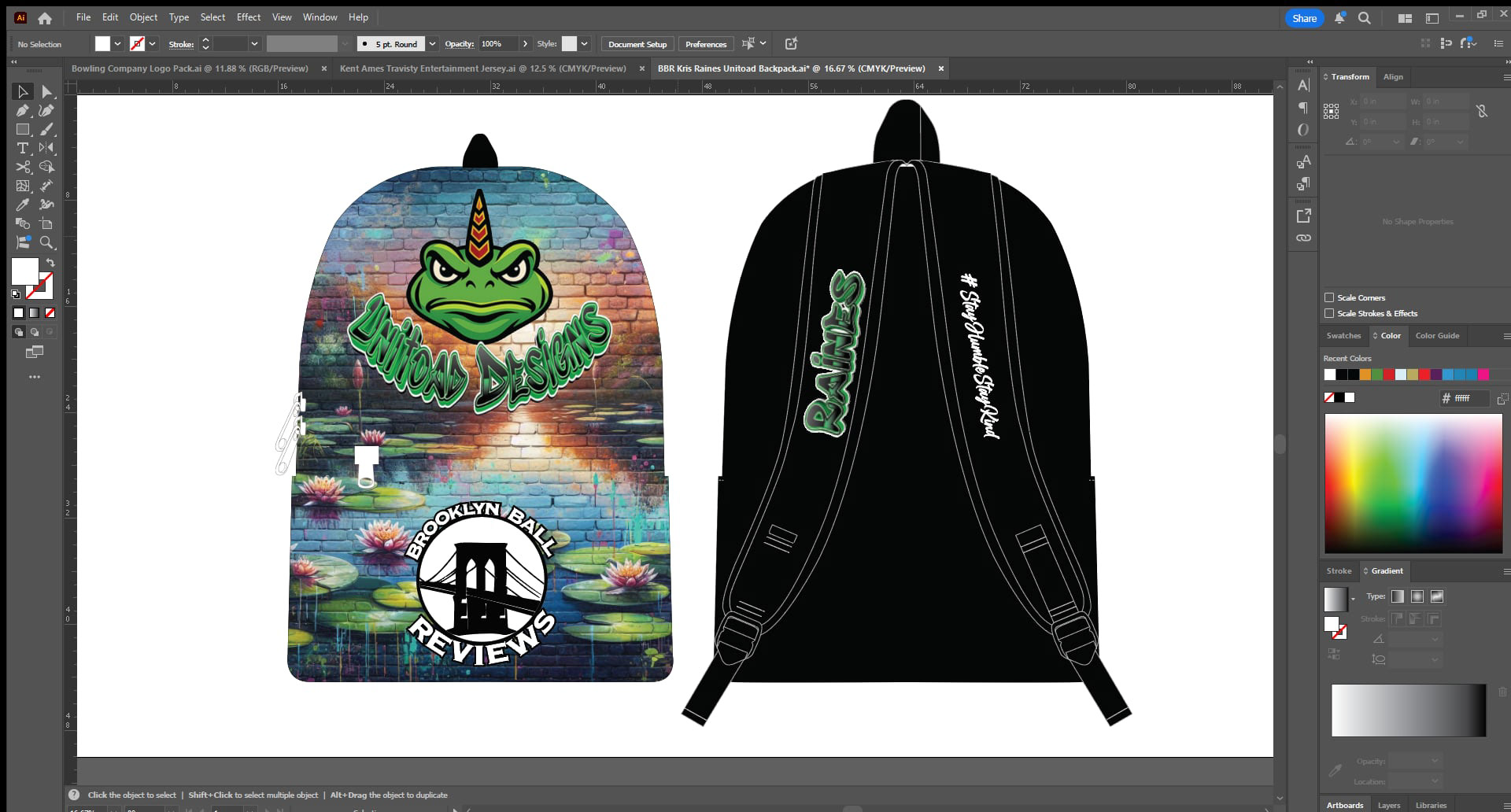
Task: Open the Object menu
Action: (x=143, y=17)
